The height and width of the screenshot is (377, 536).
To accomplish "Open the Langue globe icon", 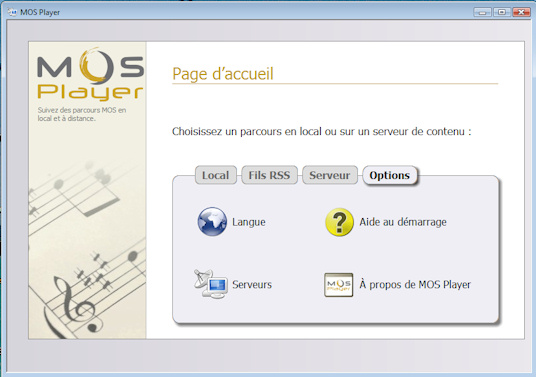I will [x=212, y=222].
